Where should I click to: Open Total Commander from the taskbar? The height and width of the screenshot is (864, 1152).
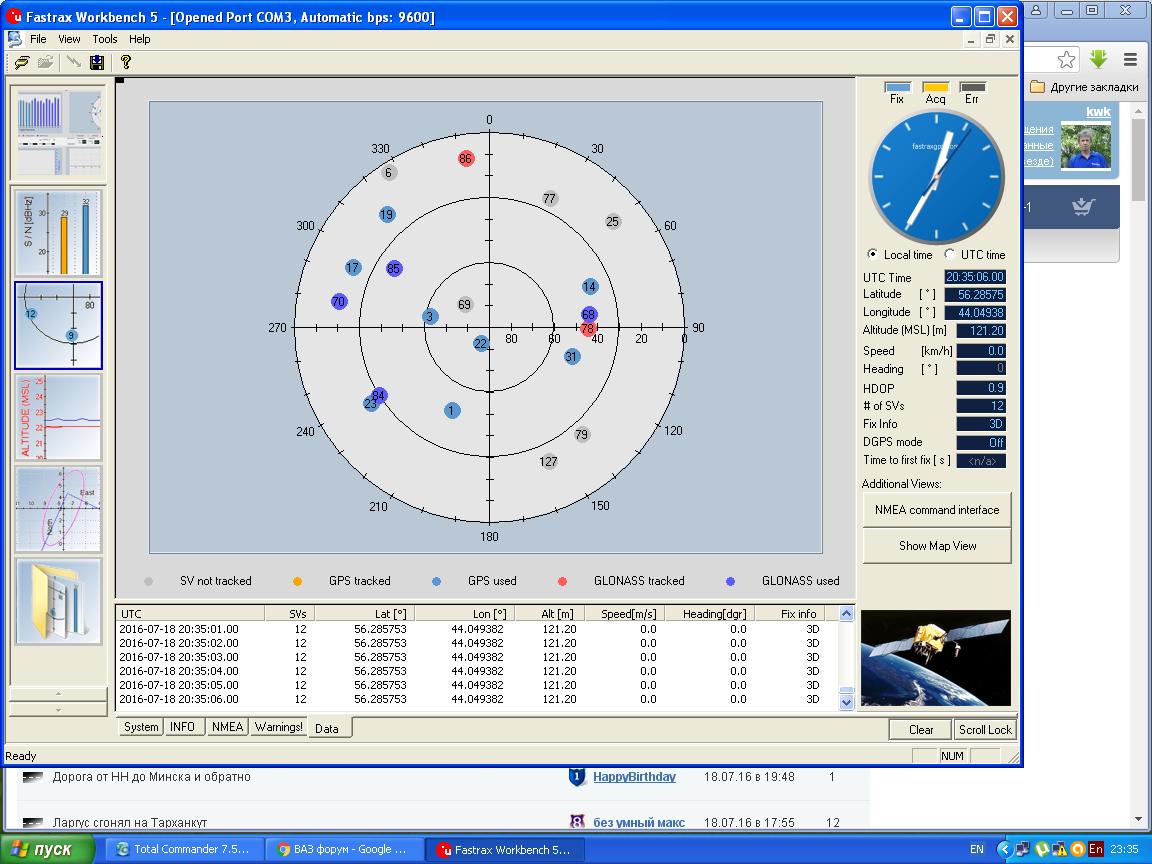coord(181,849)
